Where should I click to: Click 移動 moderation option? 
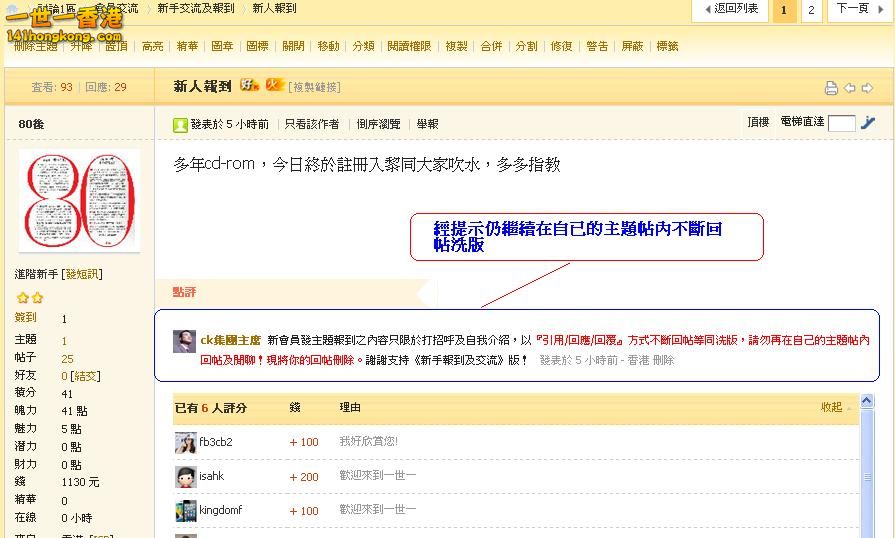328,46
